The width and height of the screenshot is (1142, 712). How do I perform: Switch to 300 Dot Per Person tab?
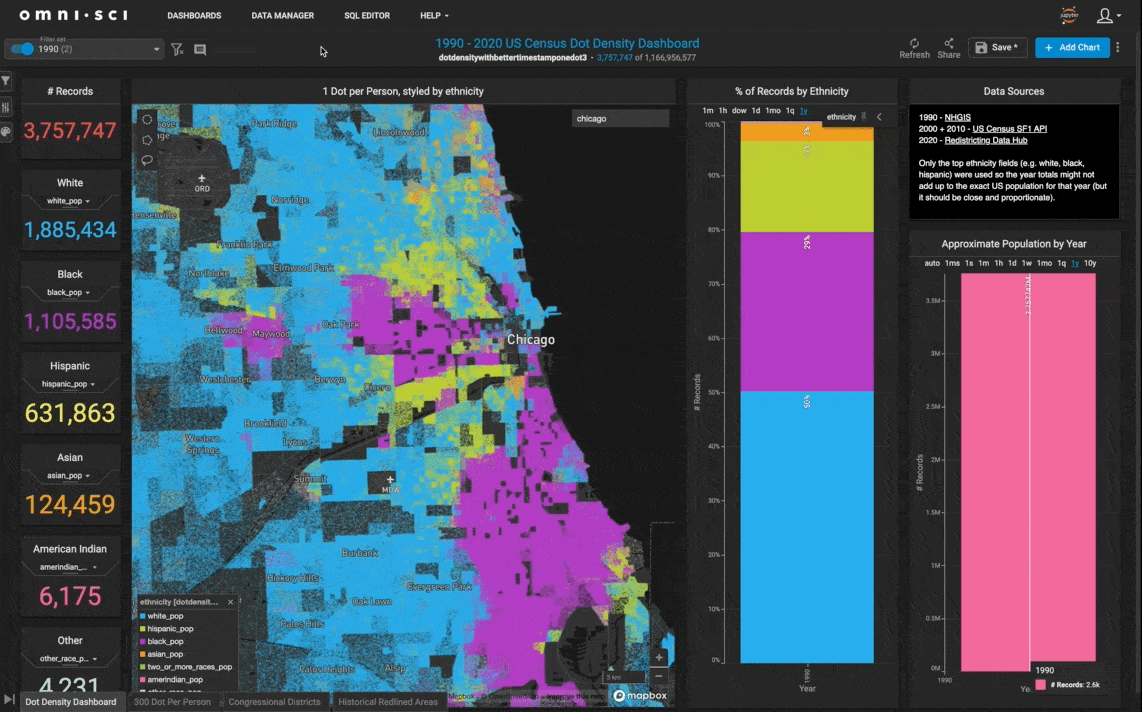coord(173,702)
